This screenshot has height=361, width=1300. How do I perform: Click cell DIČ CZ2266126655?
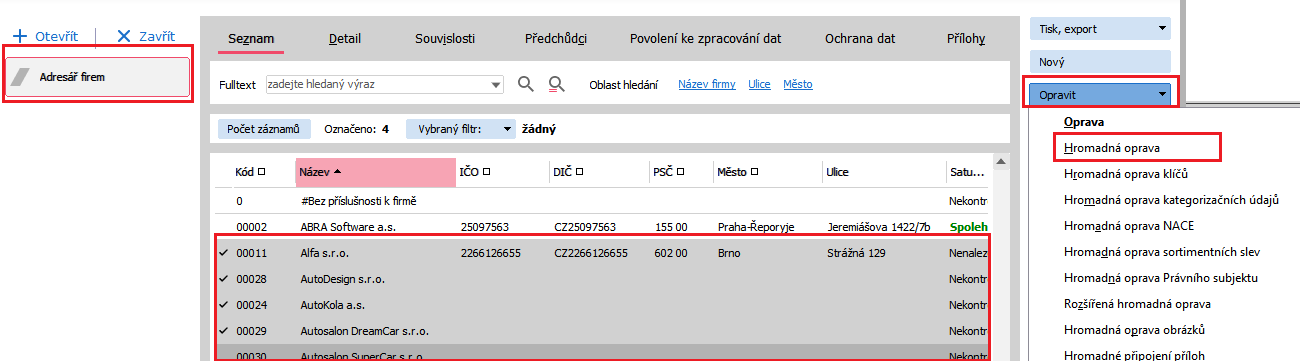tap(590, 253)
